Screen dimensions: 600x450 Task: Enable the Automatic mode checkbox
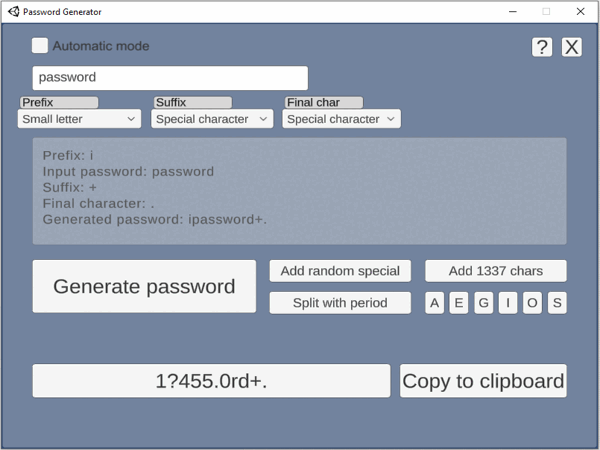[40, 45]
